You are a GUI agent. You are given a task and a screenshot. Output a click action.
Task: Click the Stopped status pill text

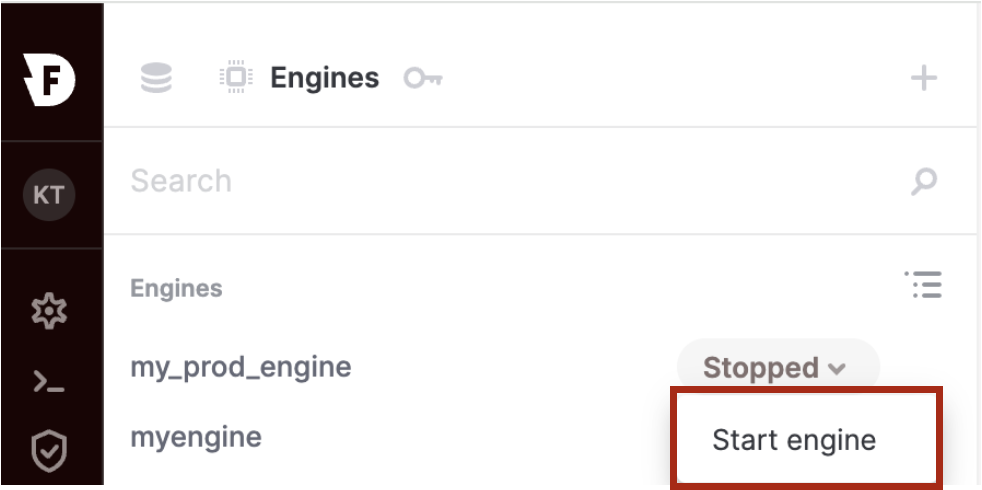760,368
